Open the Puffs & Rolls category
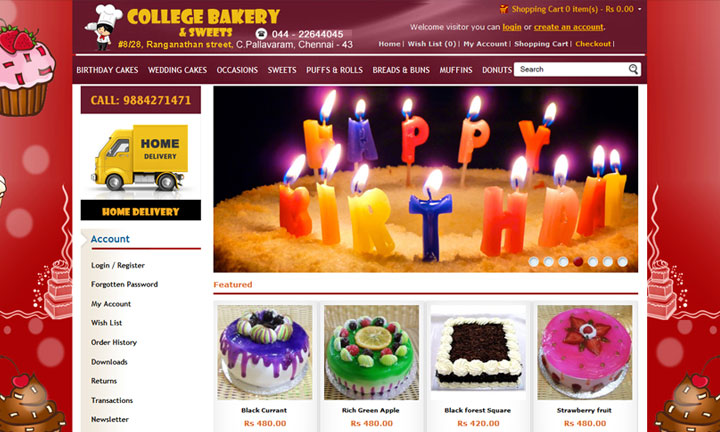Image resolution: width=720 pixels, height=432 pixels. (334, 70)
